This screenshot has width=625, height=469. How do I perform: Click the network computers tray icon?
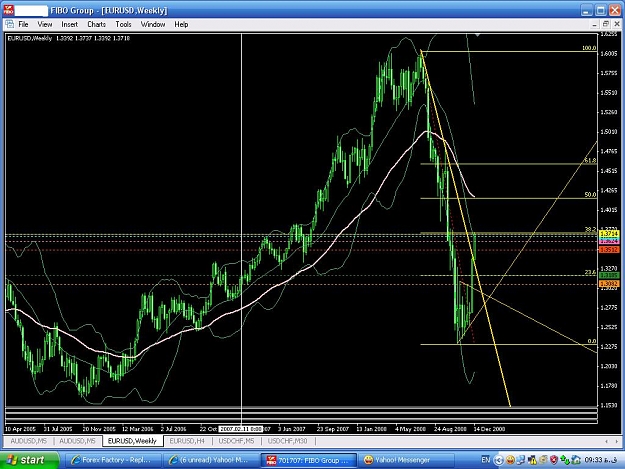(x=521, y=460)
